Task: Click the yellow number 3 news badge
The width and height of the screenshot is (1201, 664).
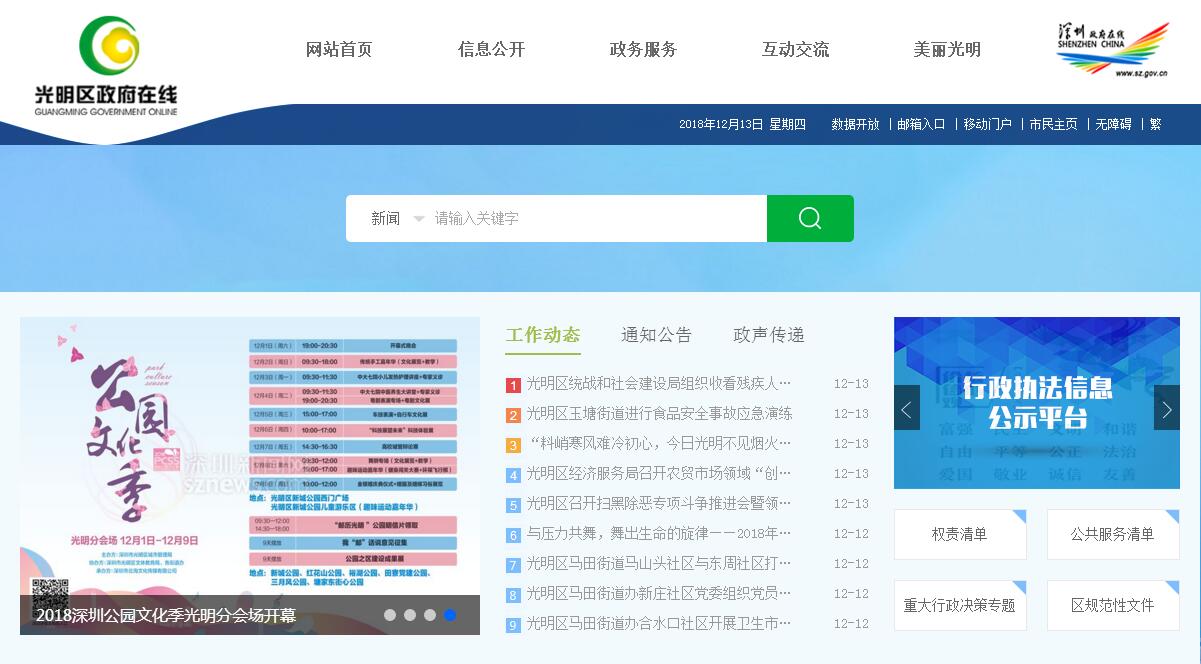Action: (x=513, y=445)
